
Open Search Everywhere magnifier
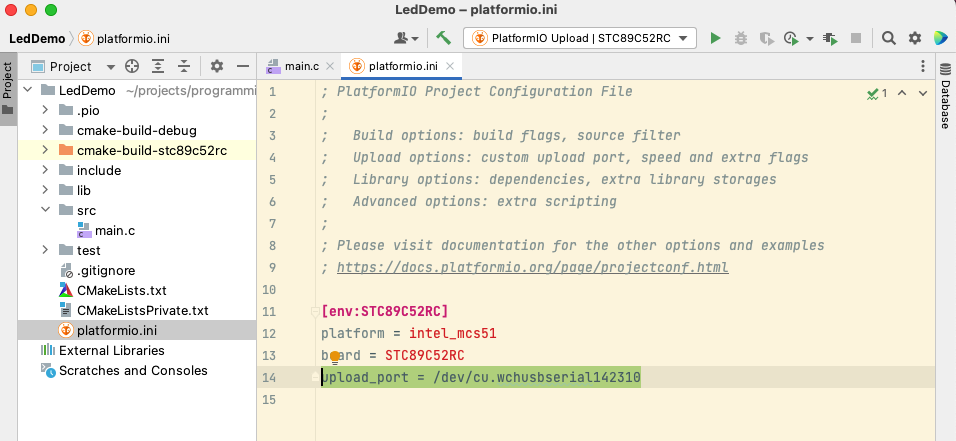pos(889,38)
